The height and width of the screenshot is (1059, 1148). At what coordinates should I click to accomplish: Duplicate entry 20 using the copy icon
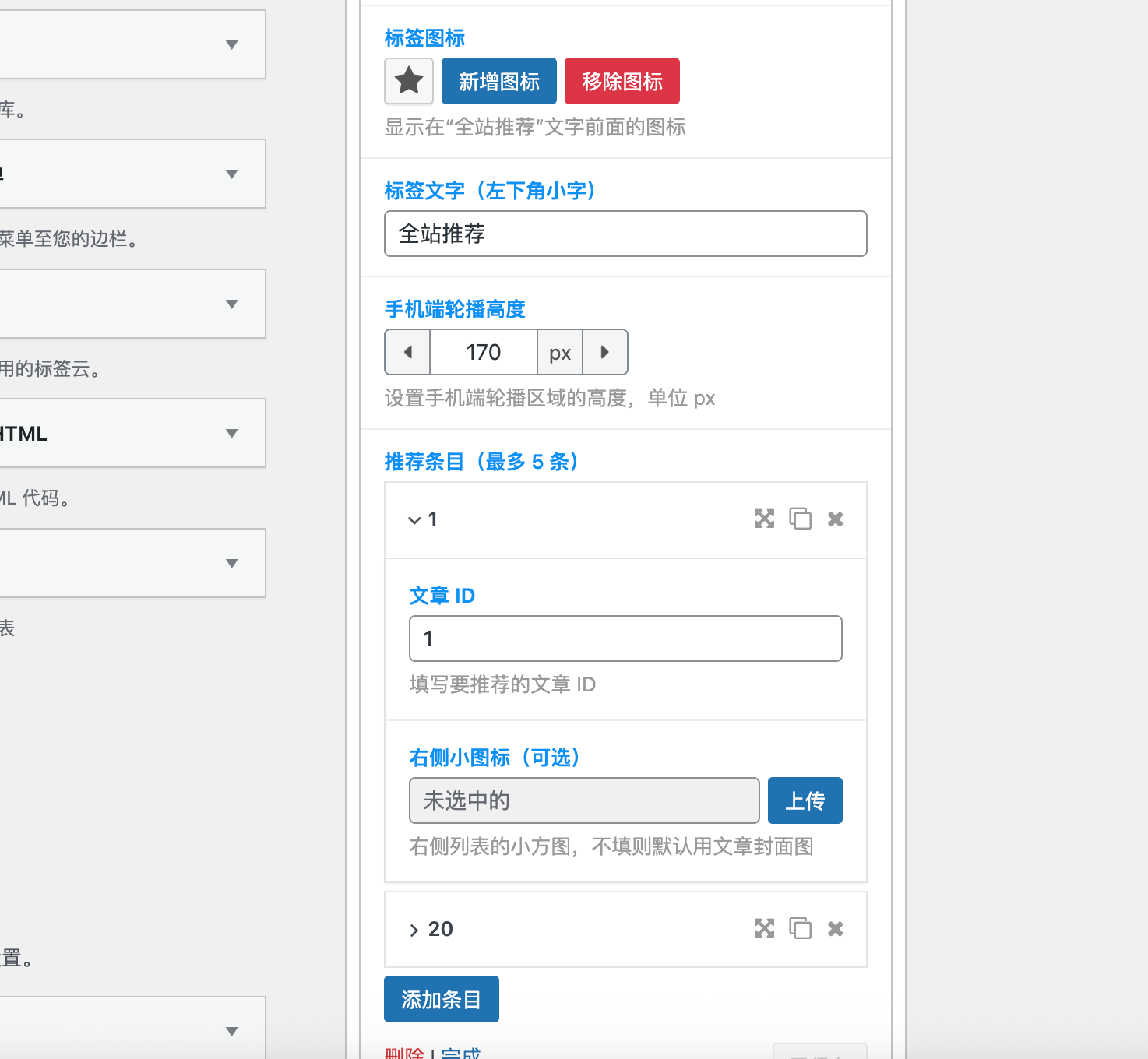click(801, 928)
